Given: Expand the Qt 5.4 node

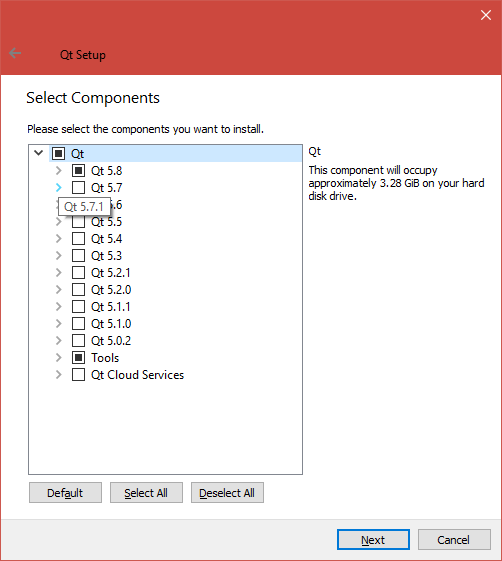Looking at the screenshot, I should point(59,239).
